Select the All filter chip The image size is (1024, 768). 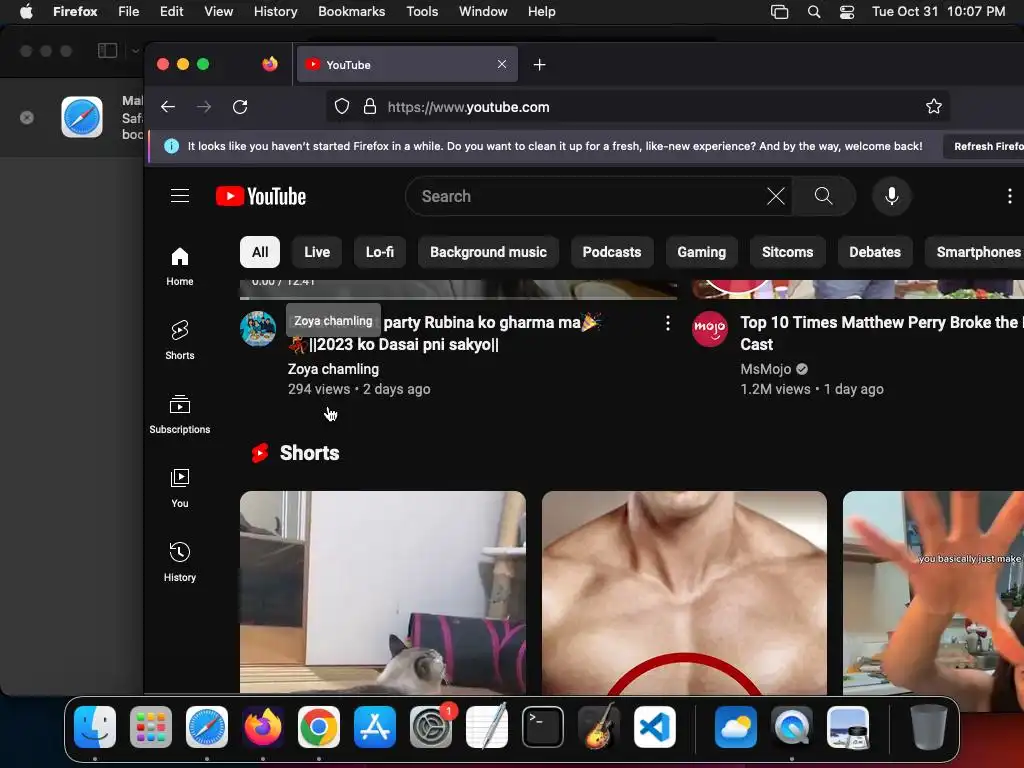[x=260, y=252]
